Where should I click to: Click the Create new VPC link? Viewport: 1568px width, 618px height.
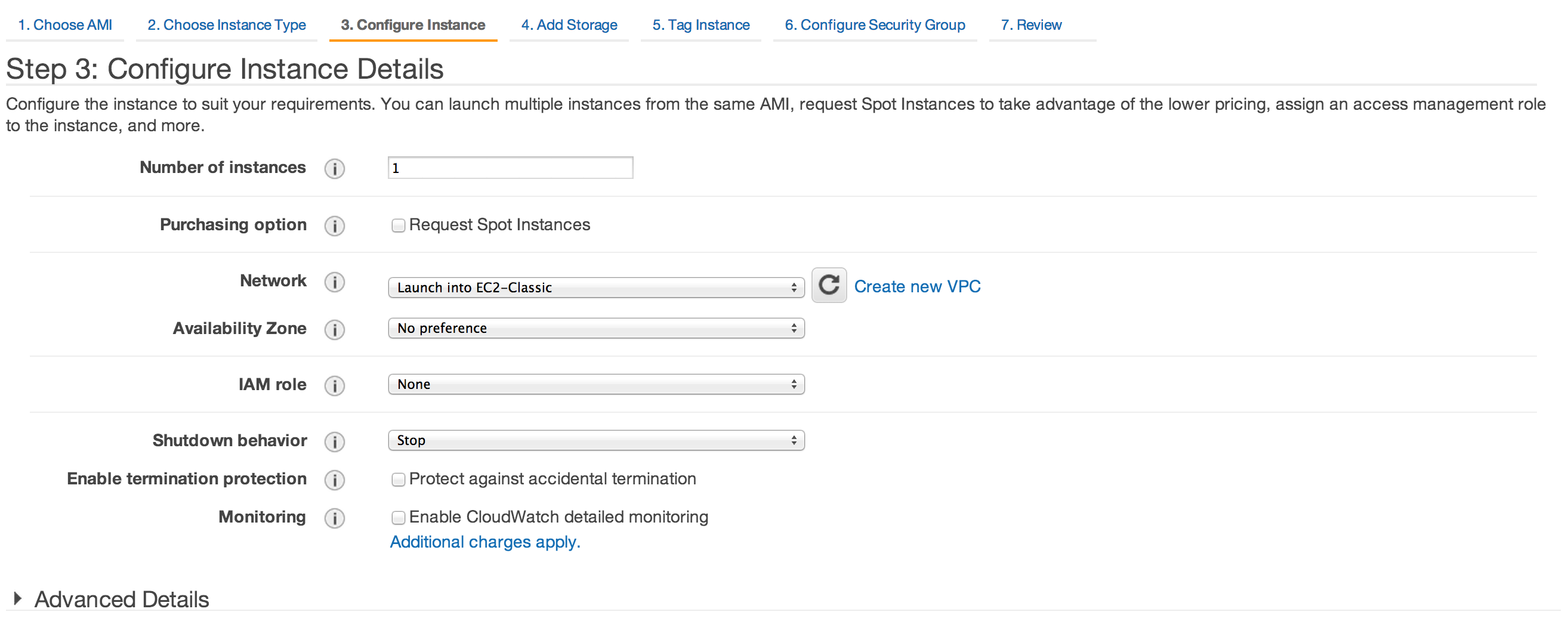pyautogui.click(x=916, y=286)
